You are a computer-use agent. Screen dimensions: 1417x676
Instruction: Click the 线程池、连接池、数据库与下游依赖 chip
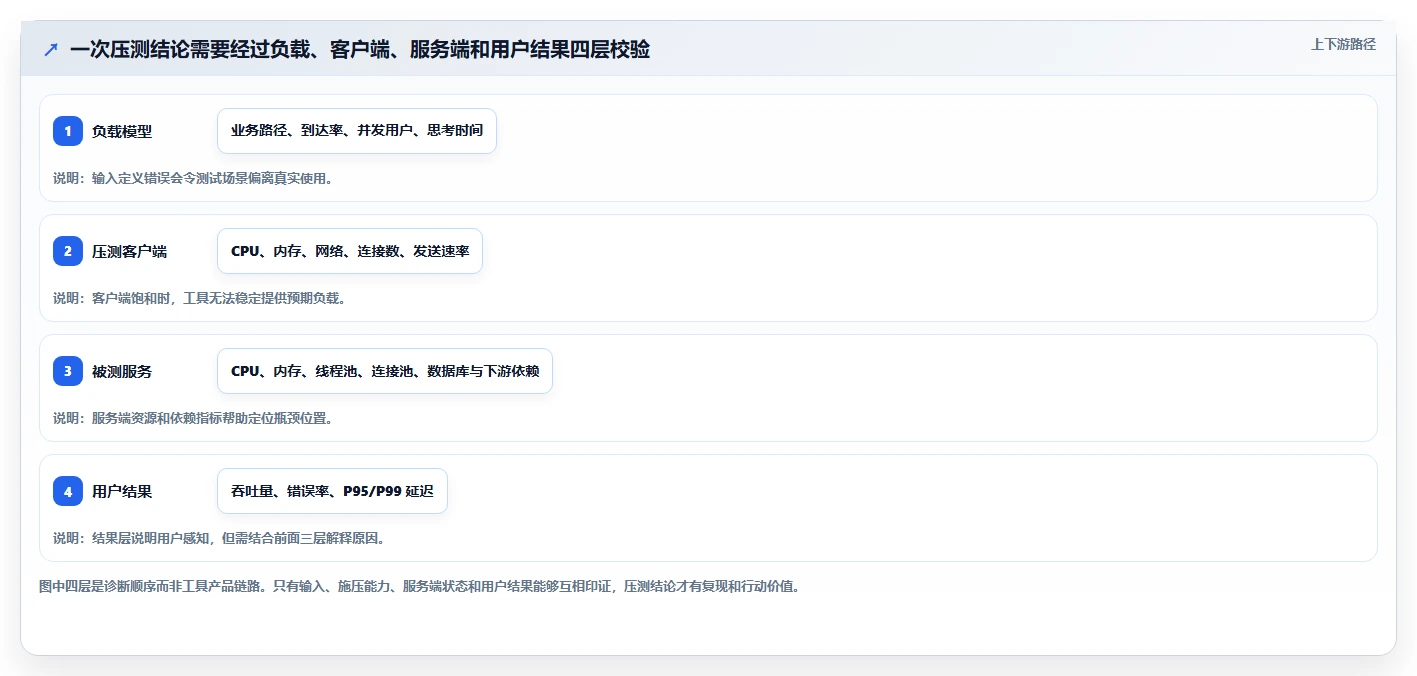point(385,371)
